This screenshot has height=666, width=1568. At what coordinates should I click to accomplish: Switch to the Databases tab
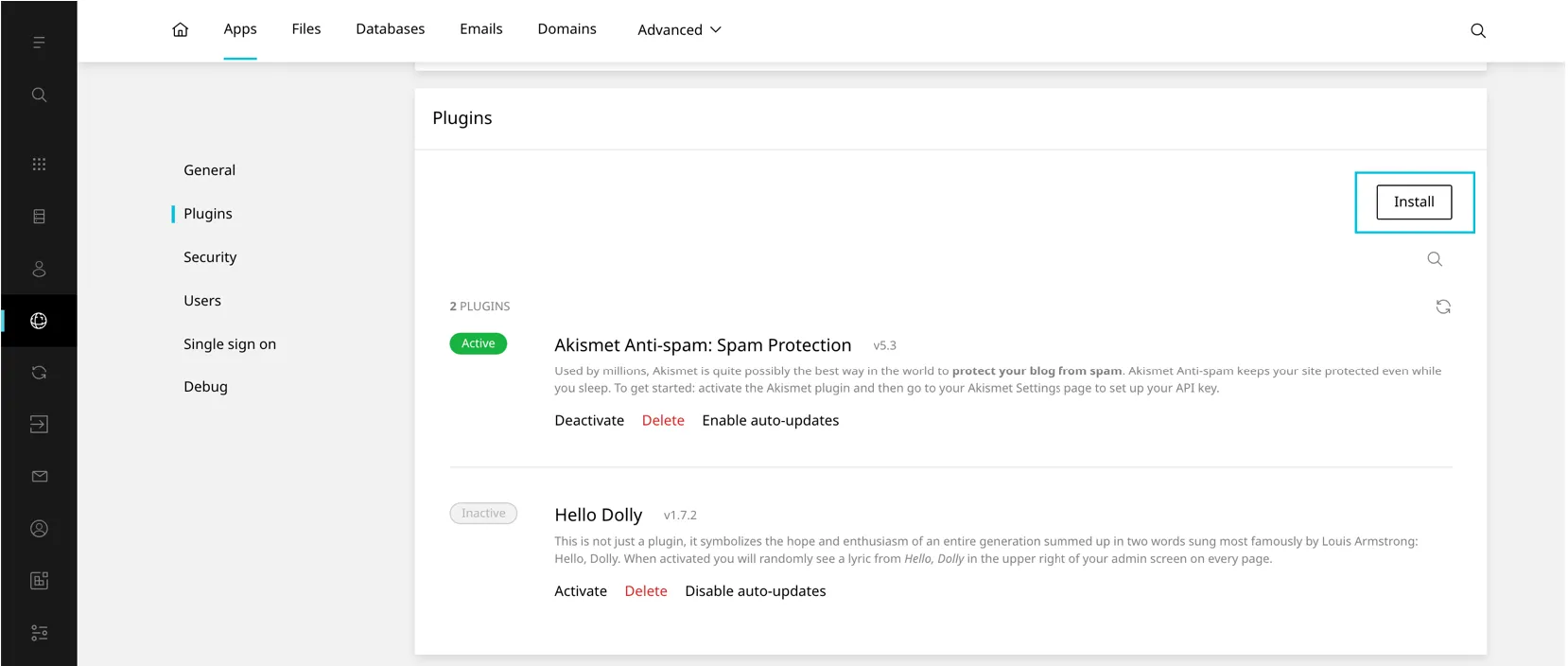pyautogui.click(x=390, y=29)
